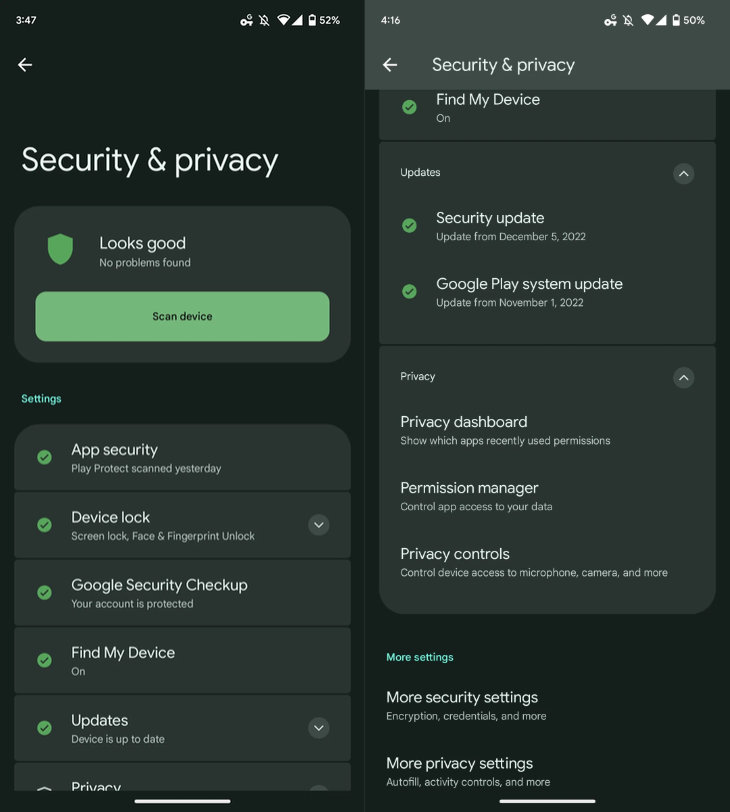
Task: Open Permission manager
Action: (547, 497)
